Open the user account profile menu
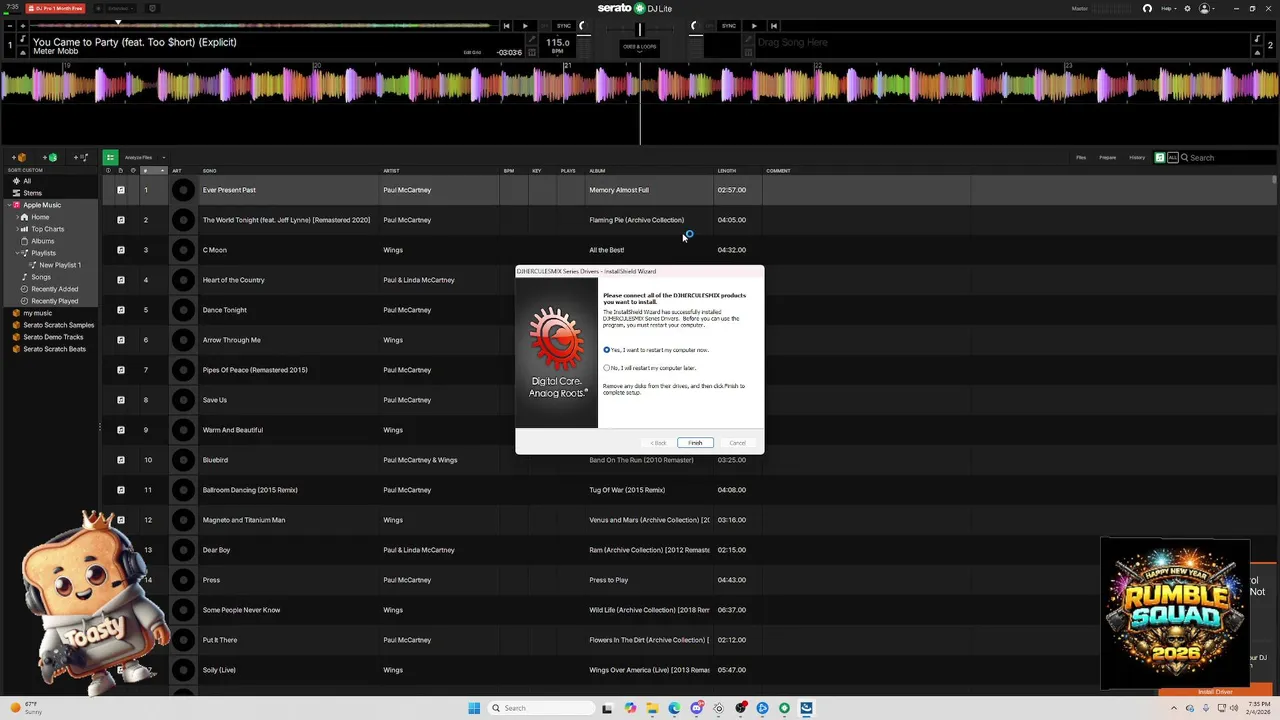The width and height of the screenshot is (1280, 720). pyautogui.click(x=1205, y=8)
